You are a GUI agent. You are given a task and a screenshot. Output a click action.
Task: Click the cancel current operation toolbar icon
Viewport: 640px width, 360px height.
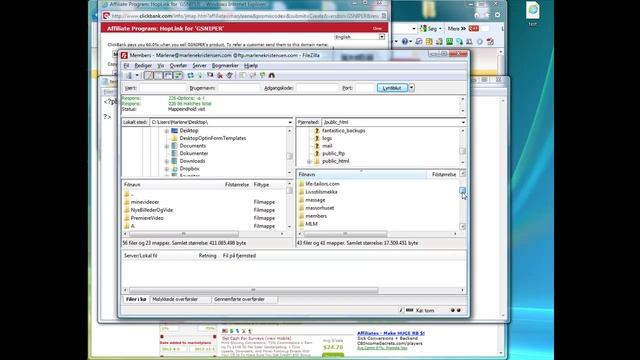point(210,76)
